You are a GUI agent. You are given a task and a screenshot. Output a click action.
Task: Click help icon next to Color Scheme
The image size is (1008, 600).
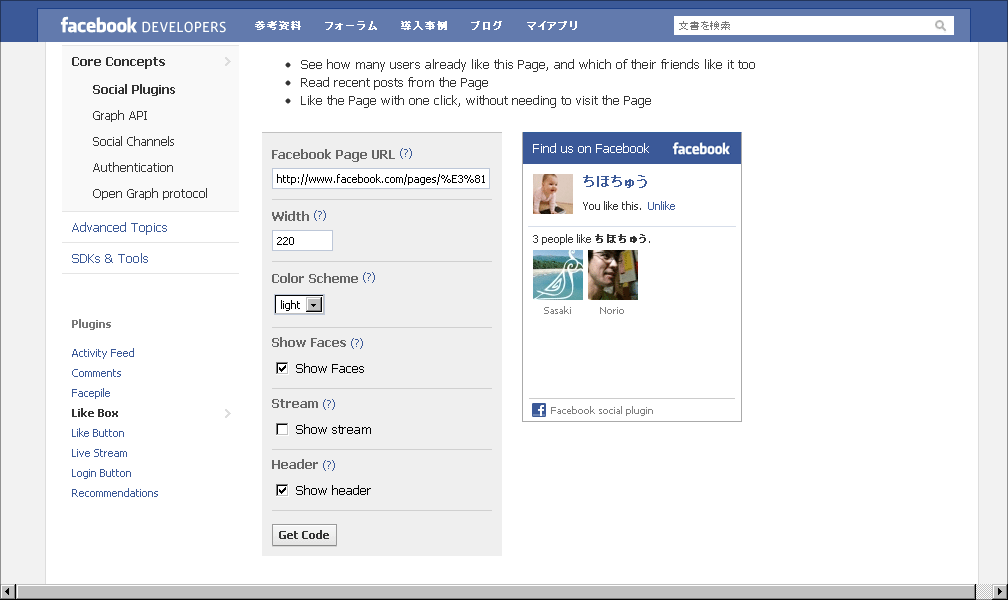pyautogui.click(x=368, y=277)
